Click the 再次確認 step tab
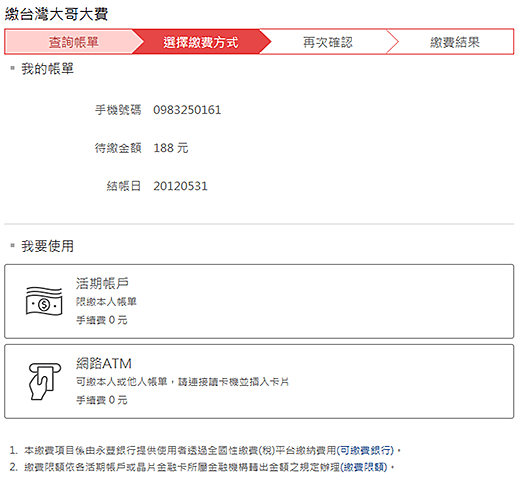Viewport: 520px width, 480px height. (328, 42)
